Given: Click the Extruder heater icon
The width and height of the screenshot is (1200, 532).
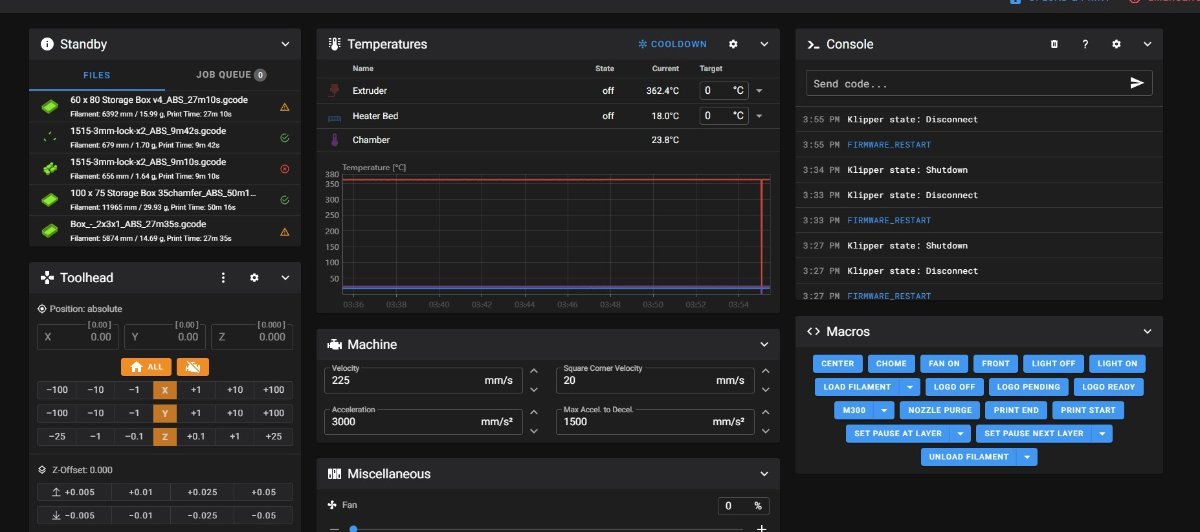Looking at the screenshot, I should coord(334,90).
